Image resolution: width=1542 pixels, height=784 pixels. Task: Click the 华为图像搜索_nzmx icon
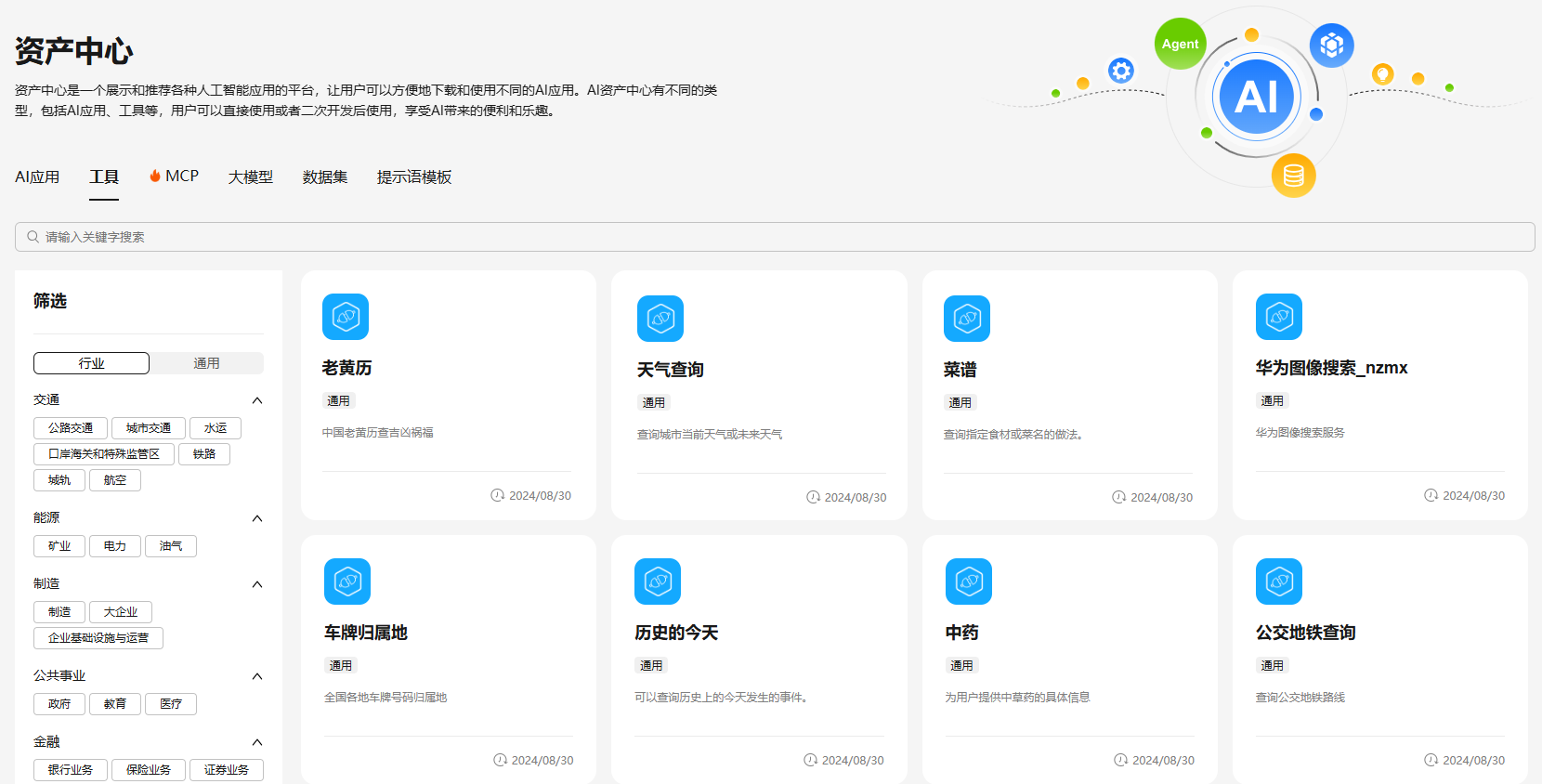pos(1279,317)
